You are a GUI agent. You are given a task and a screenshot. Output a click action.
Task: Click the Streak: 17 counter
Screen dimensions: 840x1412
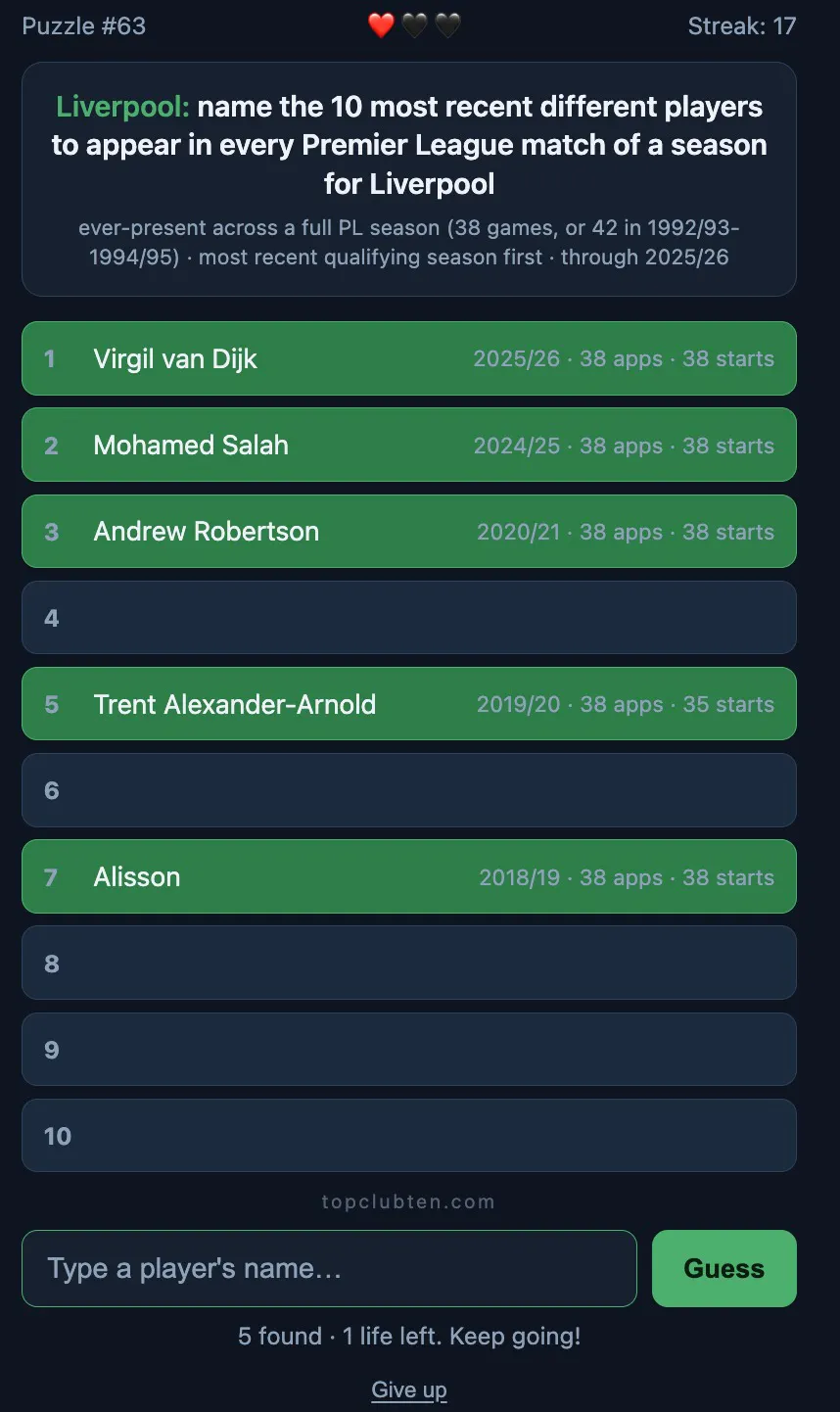pos(742,26)
